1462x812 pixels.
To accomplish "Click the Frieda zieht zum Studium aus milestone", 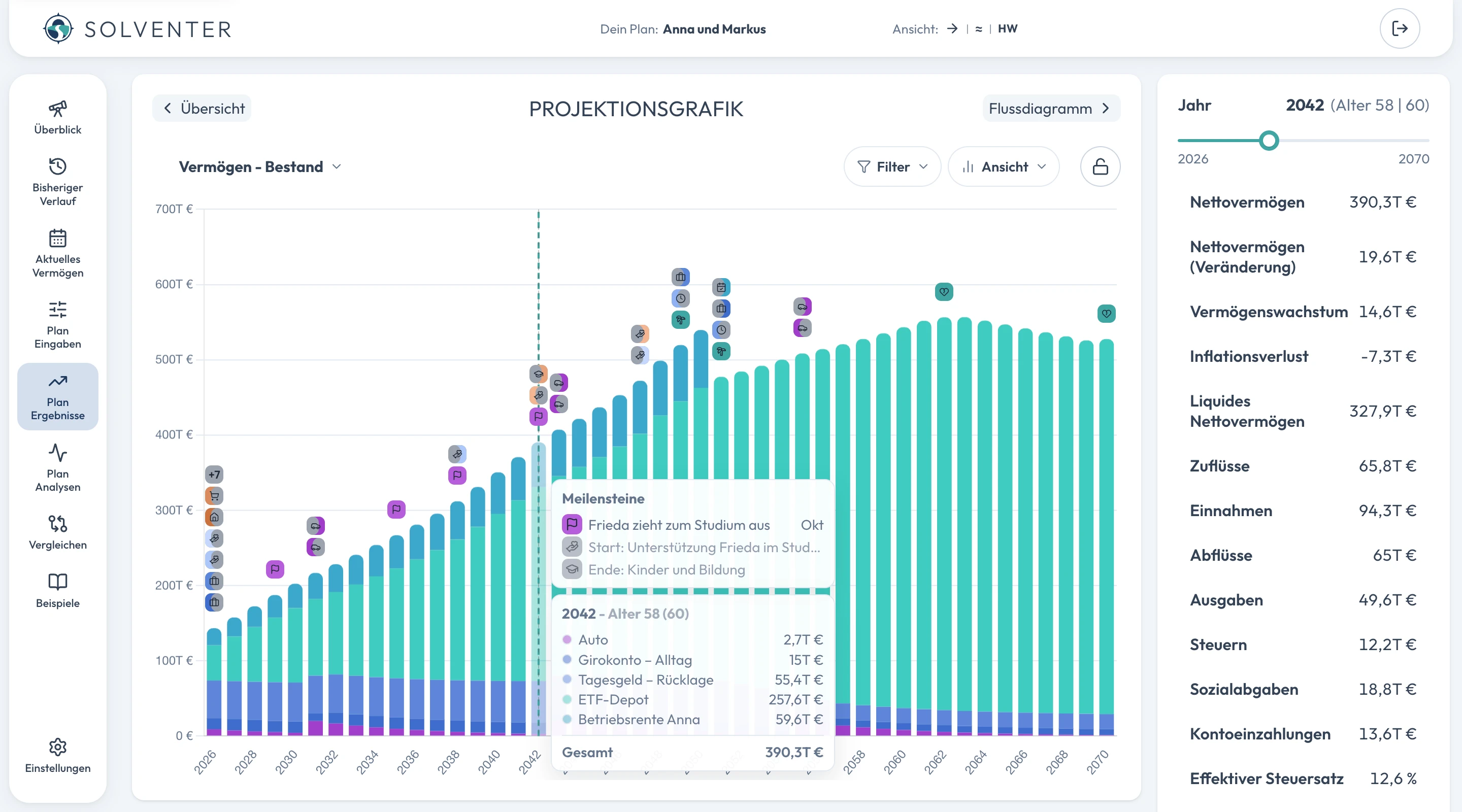I will tap(692, 525).
